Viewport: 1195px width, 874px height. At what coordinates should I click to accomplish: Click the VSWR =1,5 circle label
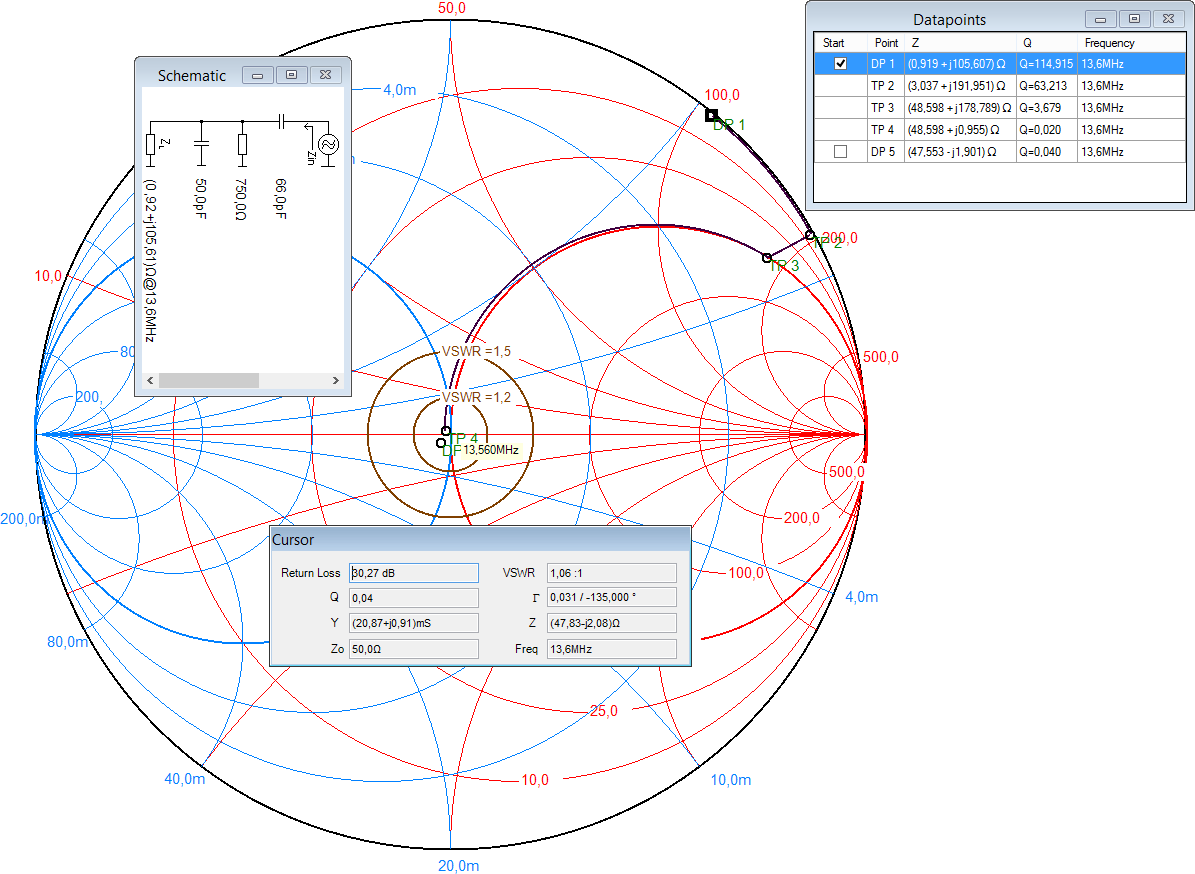coord(476,351)
